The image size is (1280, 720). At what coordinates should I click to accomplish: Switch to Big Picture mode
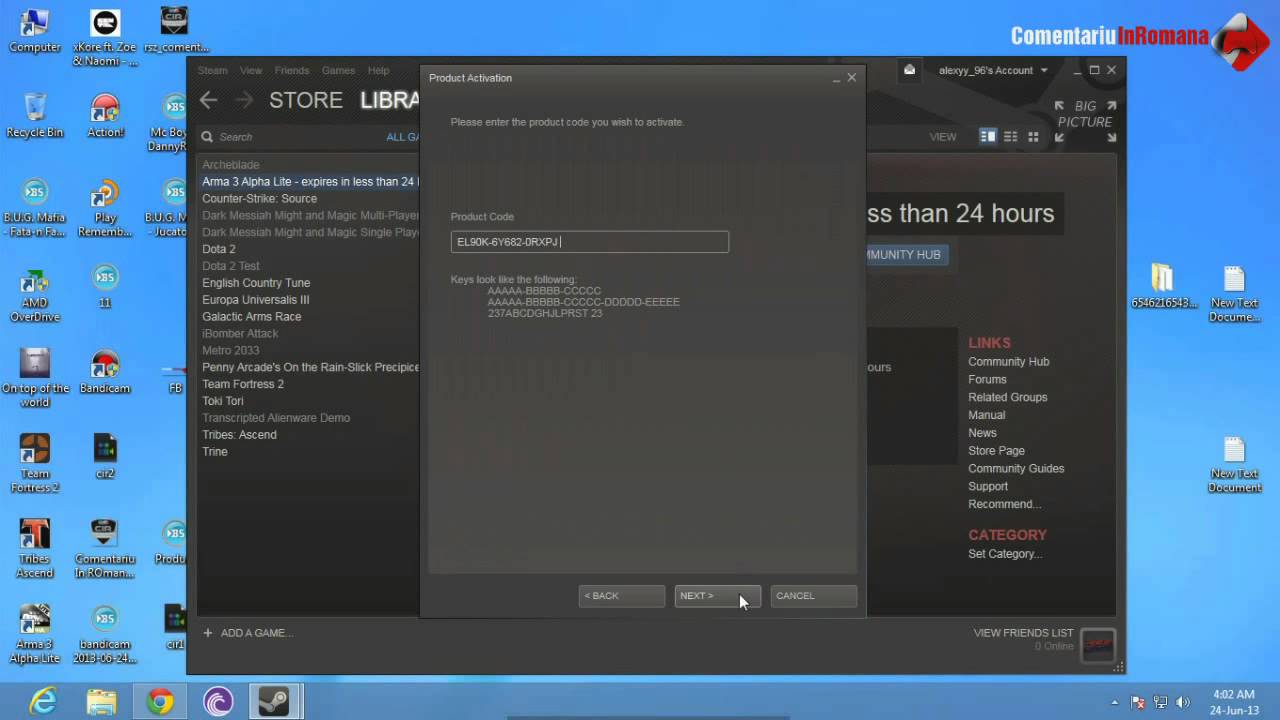pyautogui.click(x=1085, y=121)
